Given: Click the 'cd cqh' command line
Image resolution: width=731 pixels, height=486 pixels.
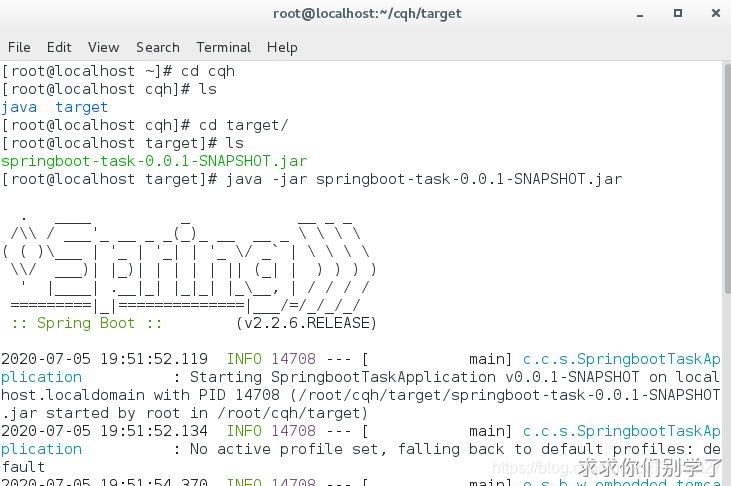Looking at the screenshot, I should pyautogui.click(x=118, y=71).
